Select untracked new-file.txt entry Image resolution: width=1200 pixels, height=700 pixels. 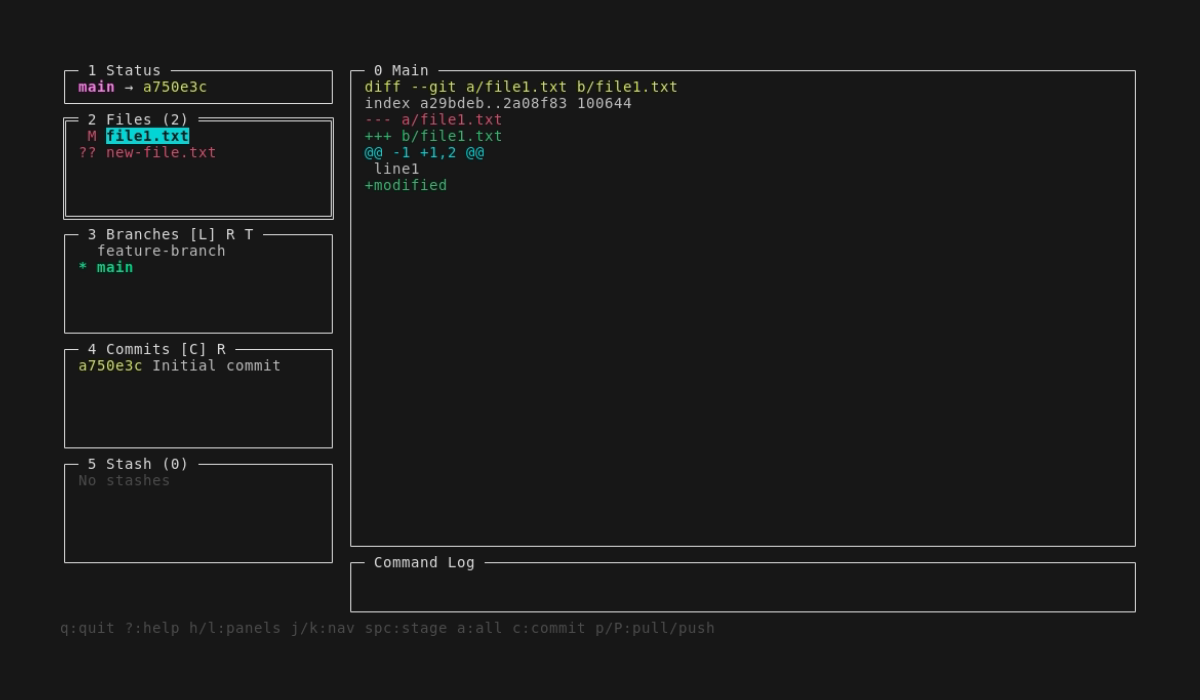pyautogui.click(x=160, y=153)
